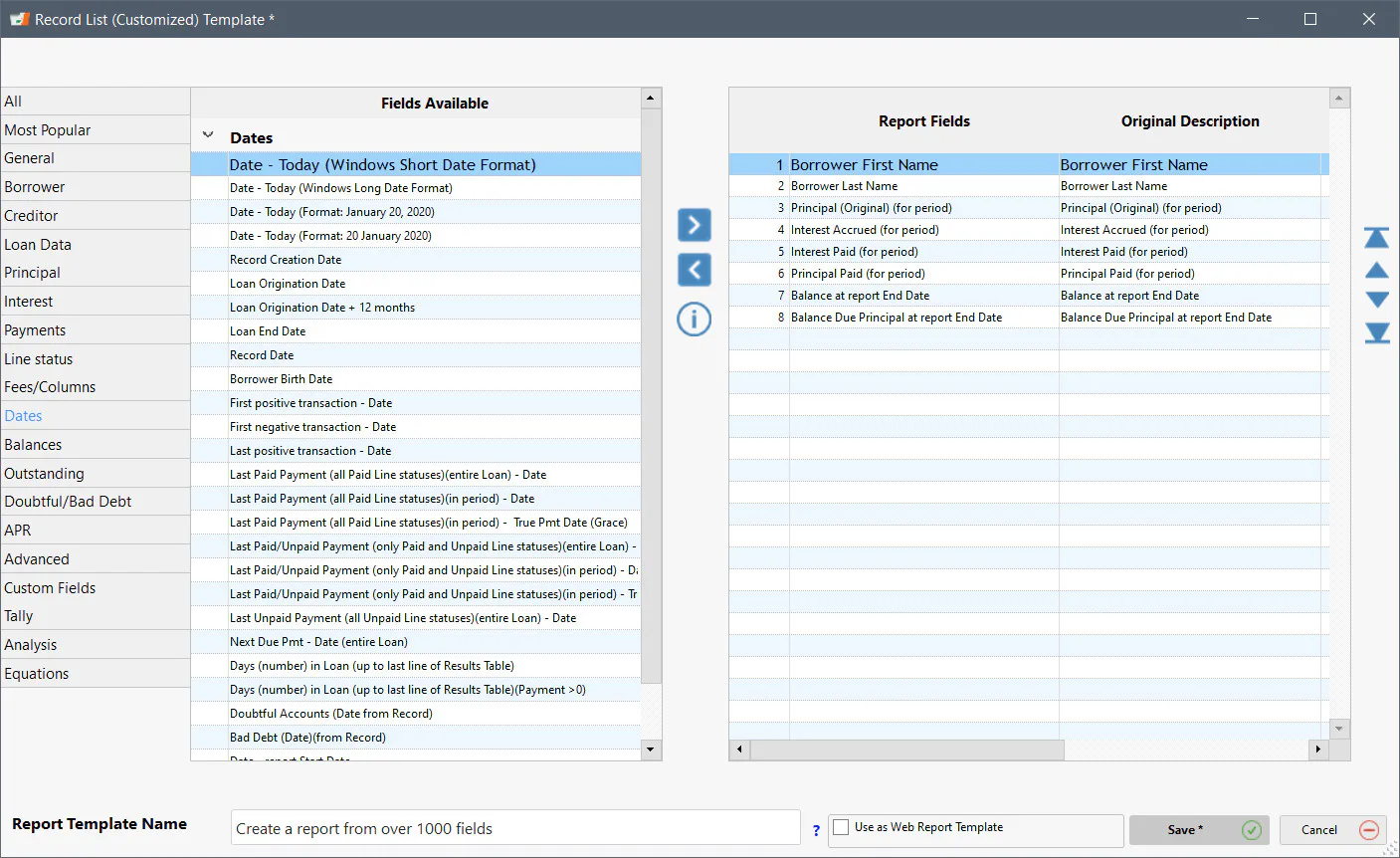Remove field using left arrow button
The height and width of the screenshot is (858, 1400).
(x=695, y=270)
